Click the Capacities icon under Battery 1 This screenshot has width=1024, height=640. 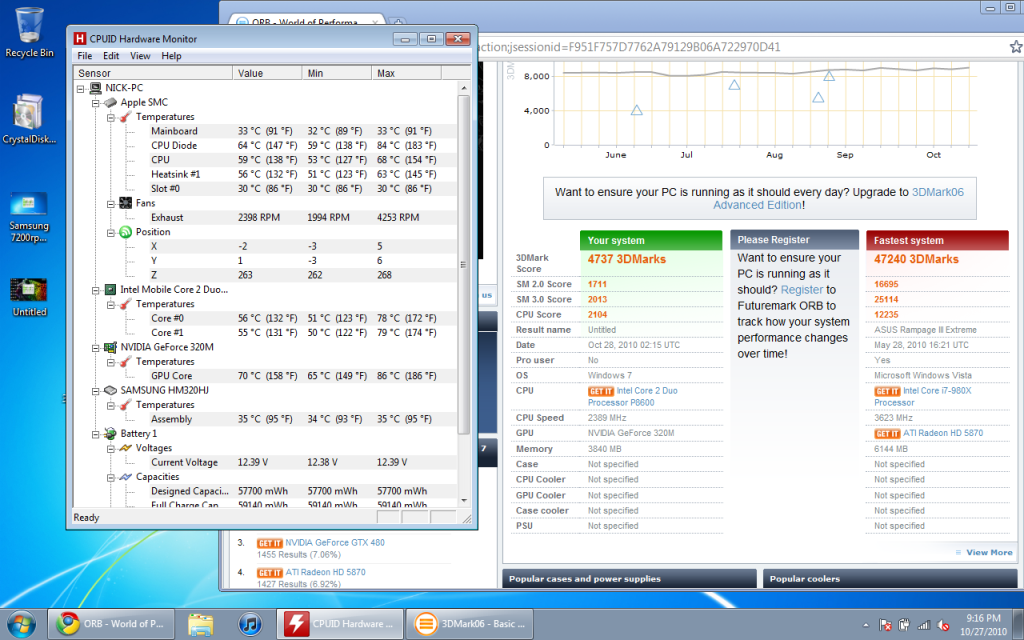click(125, 477)
